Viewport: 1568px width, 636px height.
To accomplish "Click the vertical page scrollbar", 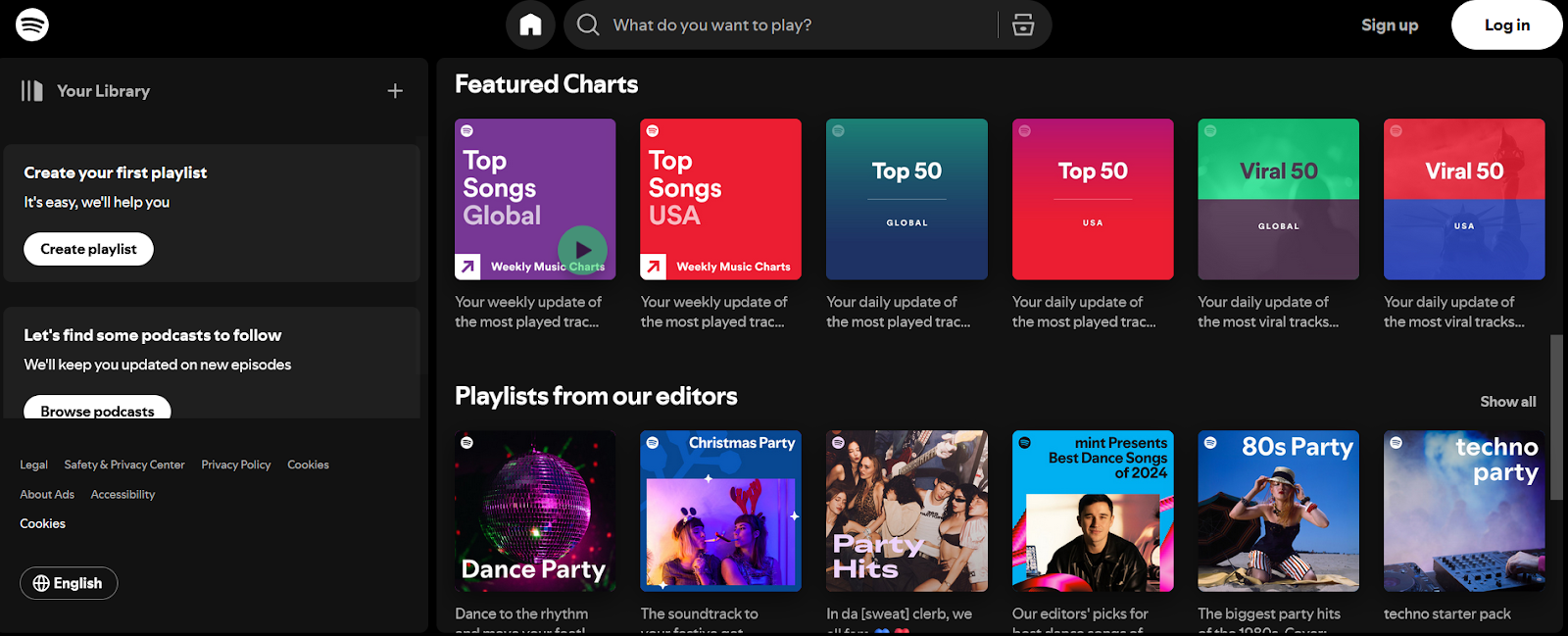I will click(x=1556, y=417).
